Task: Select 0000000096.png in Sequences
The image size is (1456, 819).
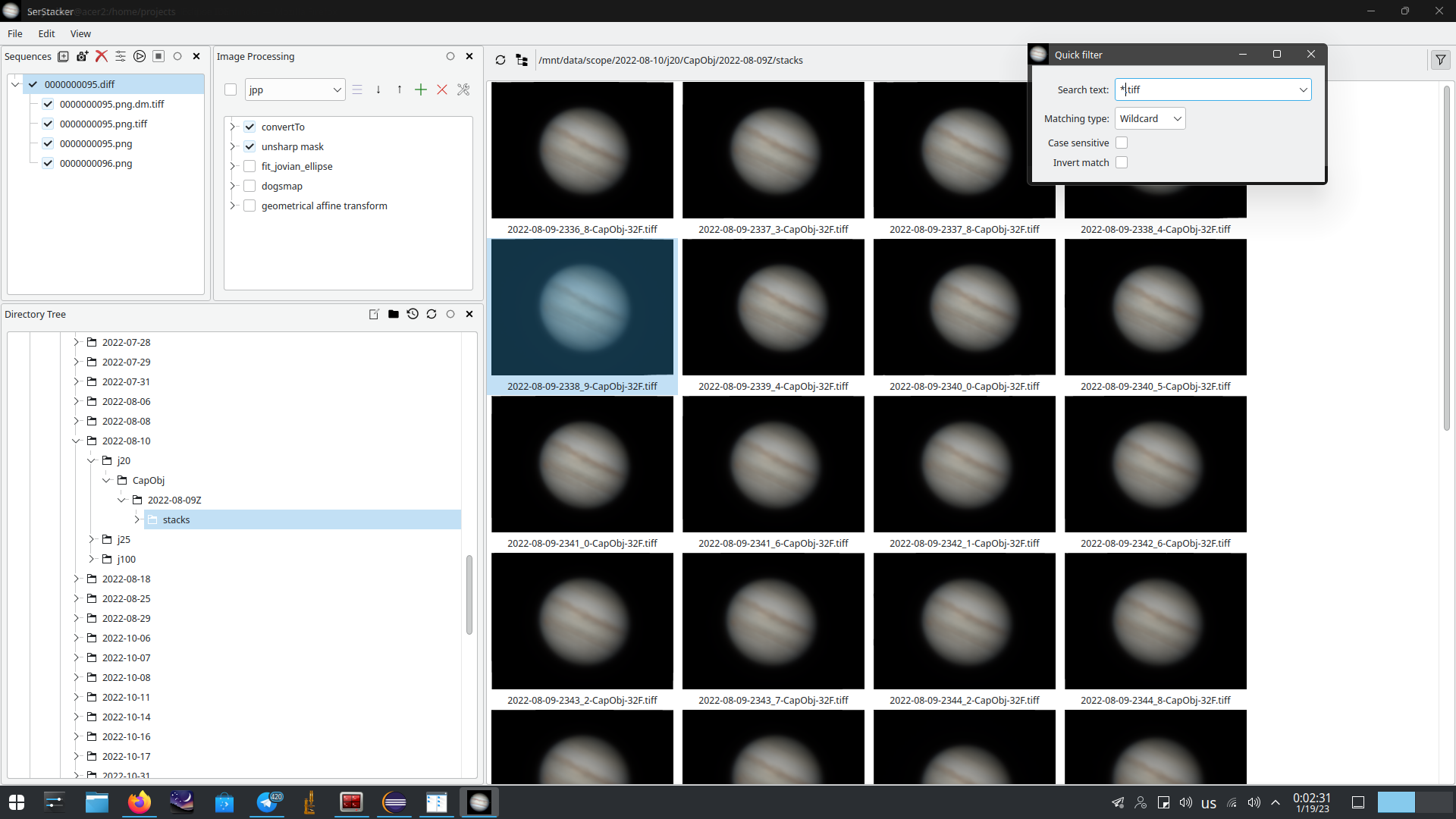Action: pos(96,163)
